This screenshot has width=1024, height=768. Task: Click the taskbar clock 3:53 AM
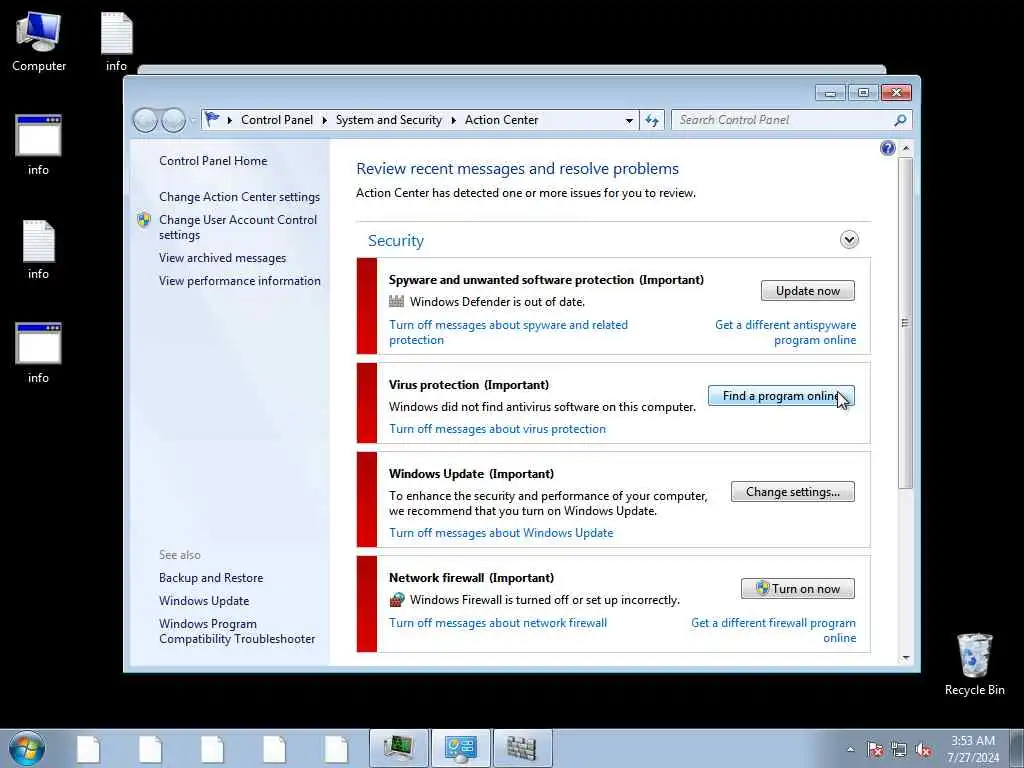[973, 741]
